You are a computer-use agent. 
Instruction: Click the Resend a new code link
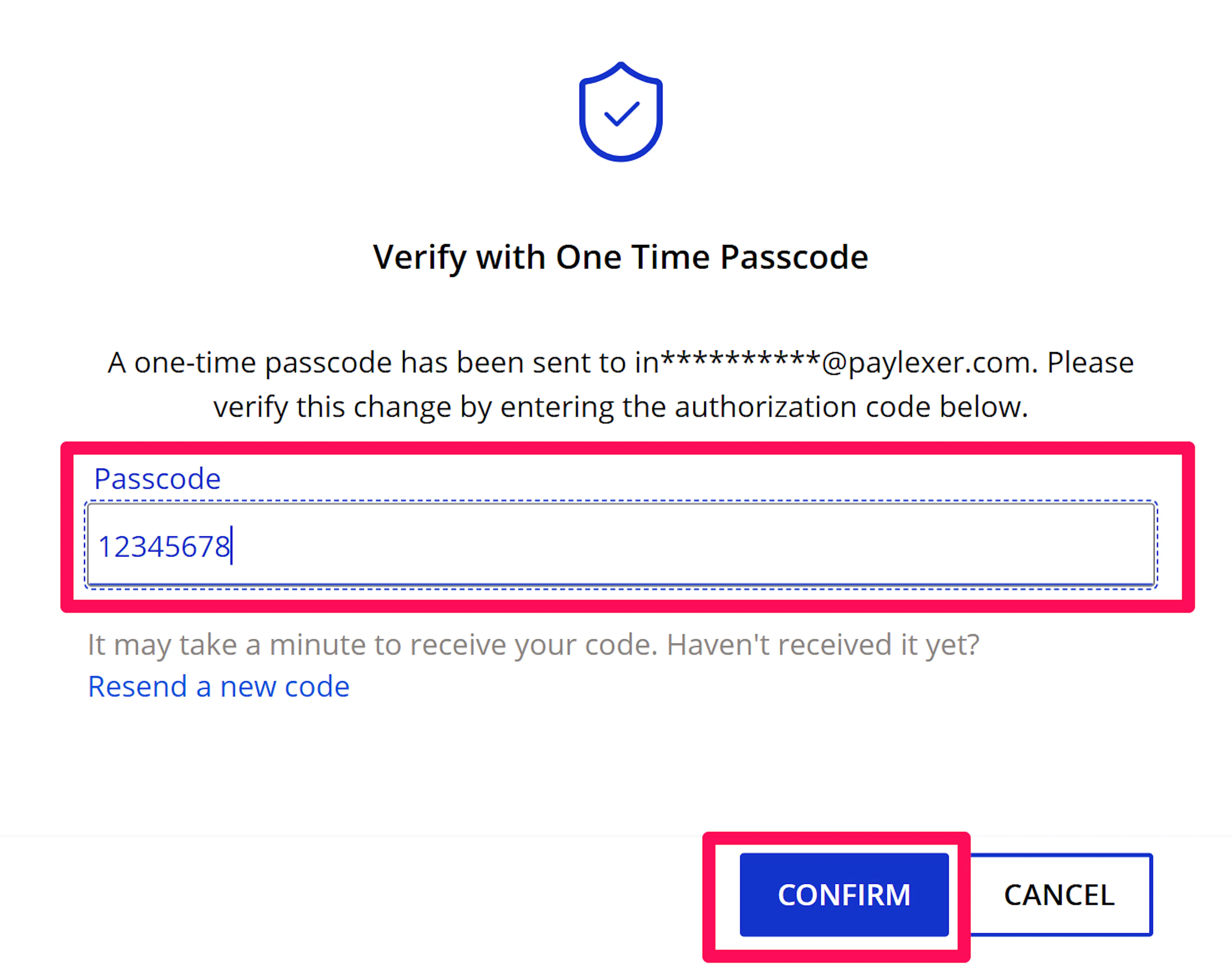point(218,687)
